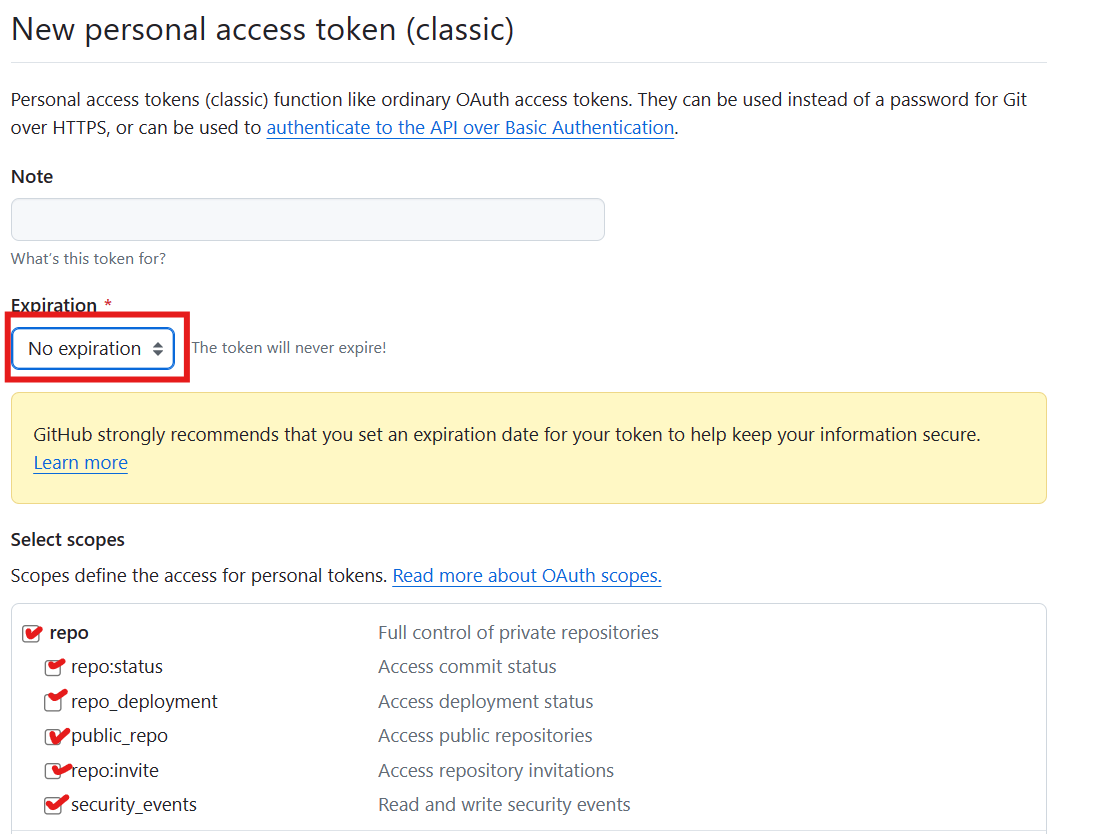Click the repo:status label text
The width and height of the screenshot is (1099, 834).
117,666
